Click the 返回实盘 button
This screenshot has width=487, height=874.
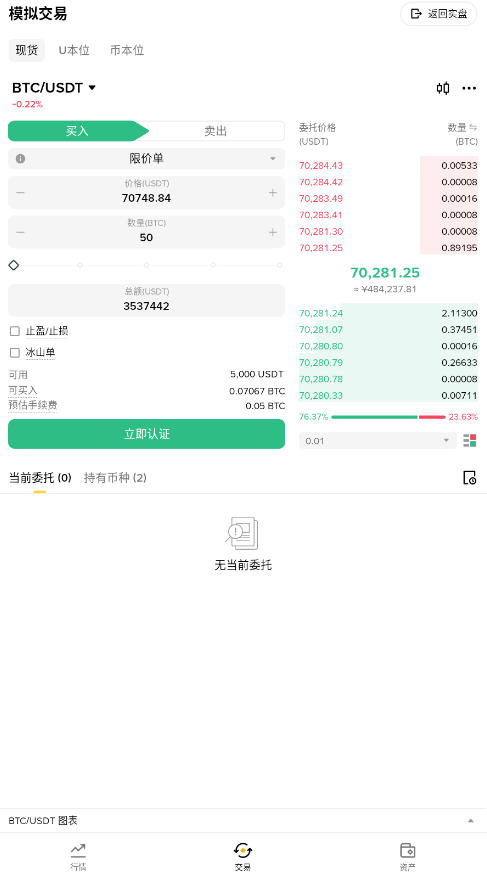click(x=439, y=14)
